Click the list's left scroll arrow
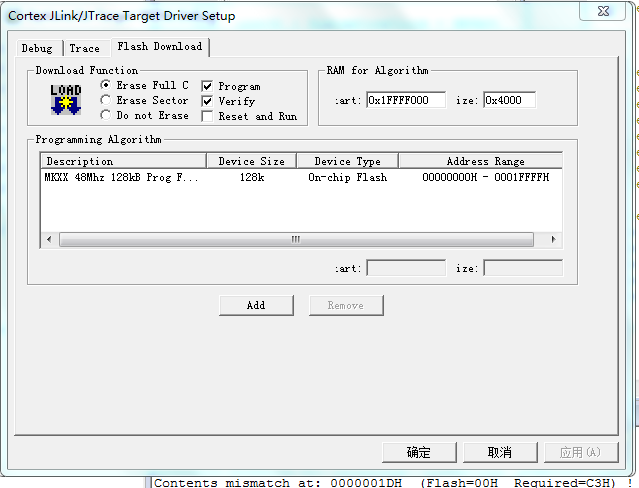 pyautogui.click(x=49, y=239)
